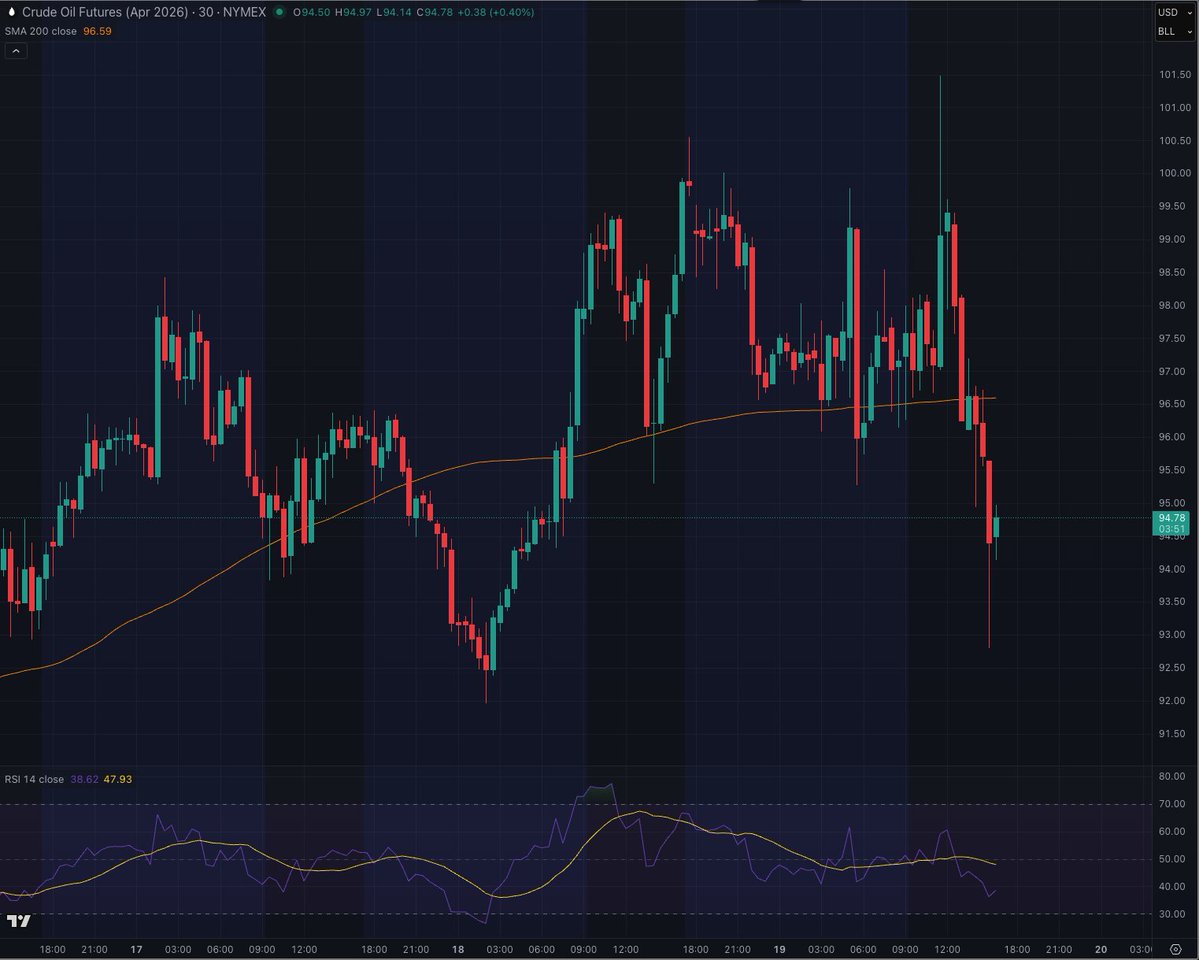Screen dimensions: 1199x960
Task: Click the high value H94.97
Action: (353, 12)
